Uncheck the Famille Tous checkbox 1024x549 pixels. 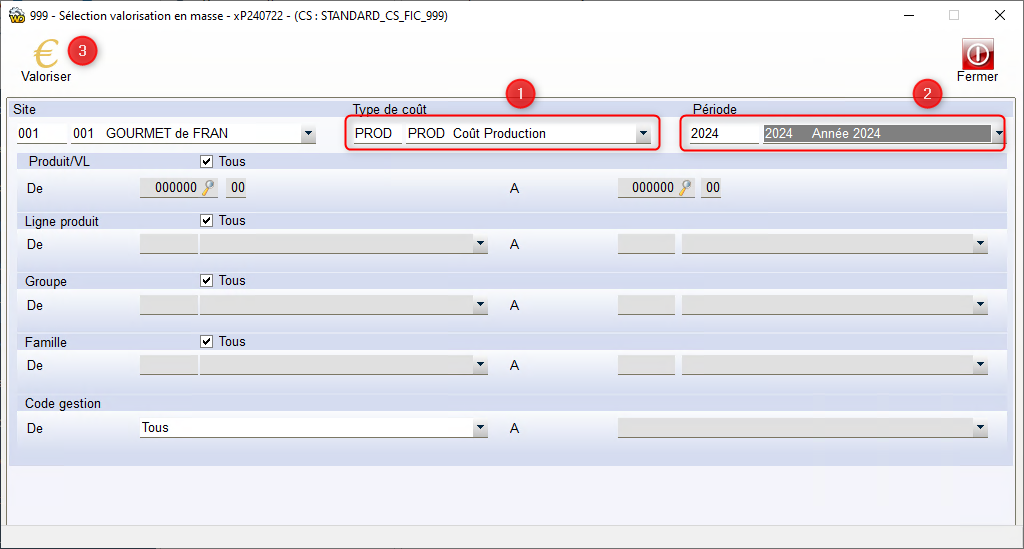[207, 342]
